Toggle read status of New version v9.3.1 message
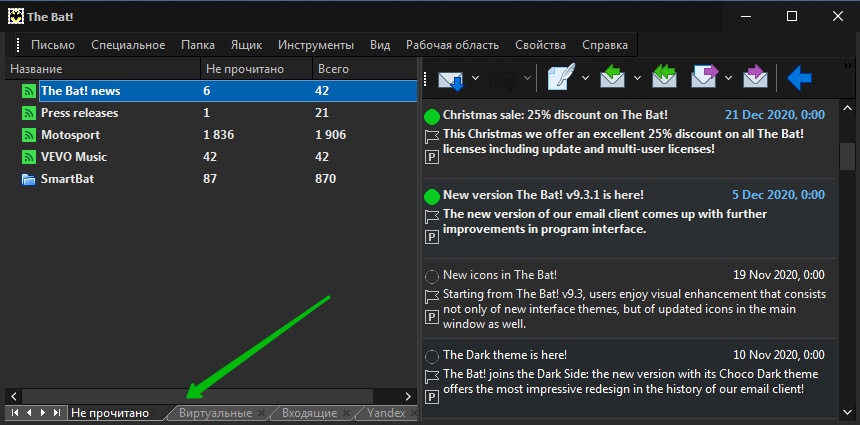The image size is (860, 425). [x=432, y=196]
